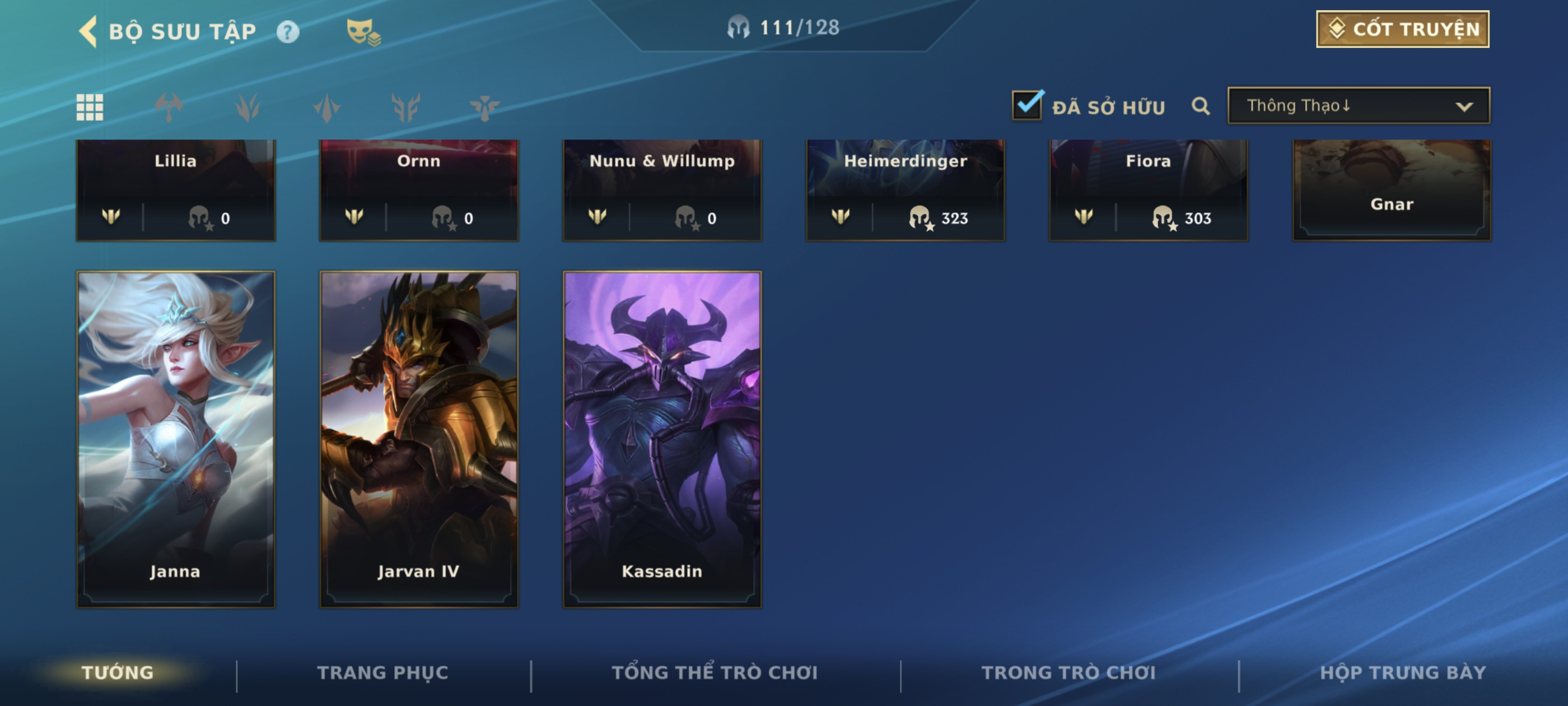1568x706 pixels.
Task: Open the Tổng Thể Trò Chơi tab
Action: [x=715, y=672]
